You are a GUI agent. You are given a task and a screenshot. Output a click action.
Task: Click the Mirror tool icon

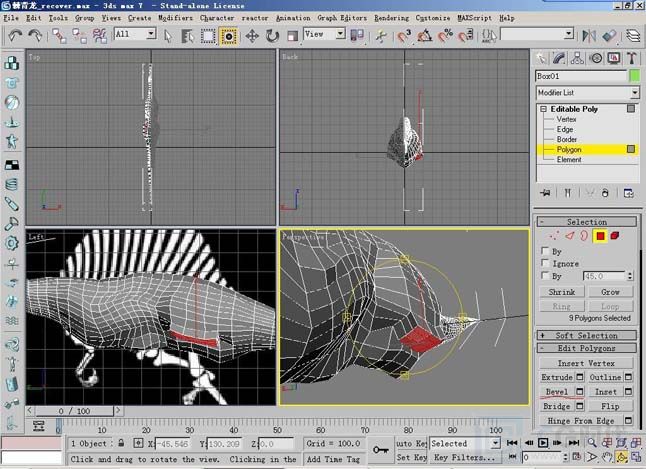[x=589, y=36]
